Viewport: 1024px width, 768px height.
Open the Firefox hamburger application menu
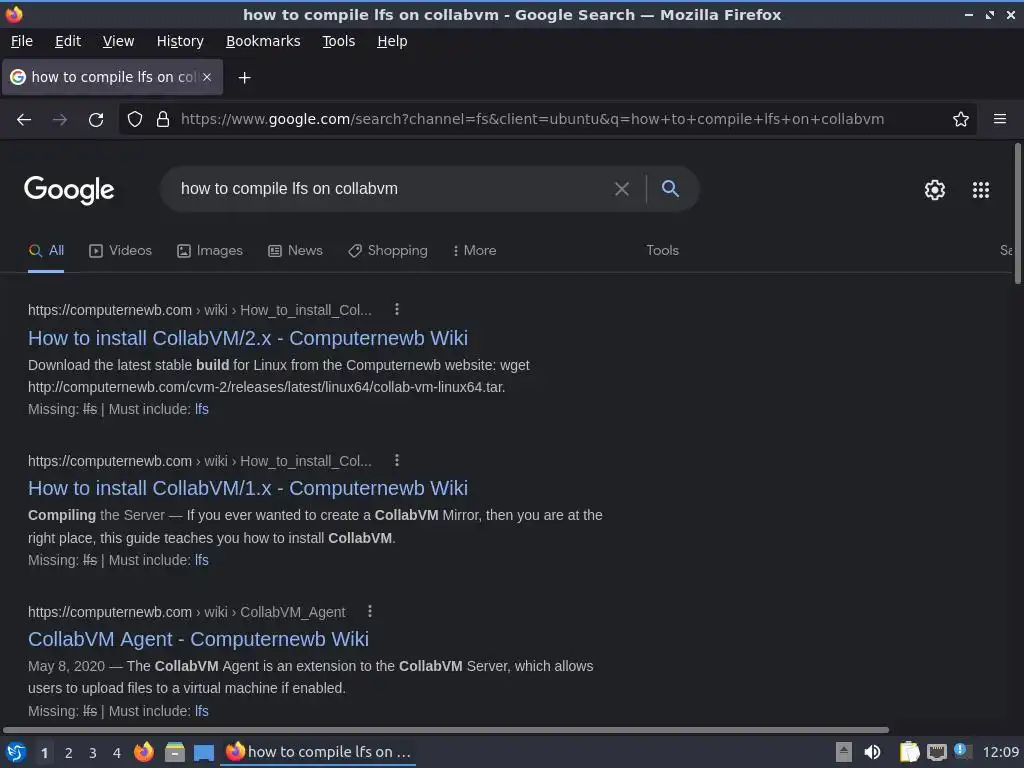(x=1000, y=119)
